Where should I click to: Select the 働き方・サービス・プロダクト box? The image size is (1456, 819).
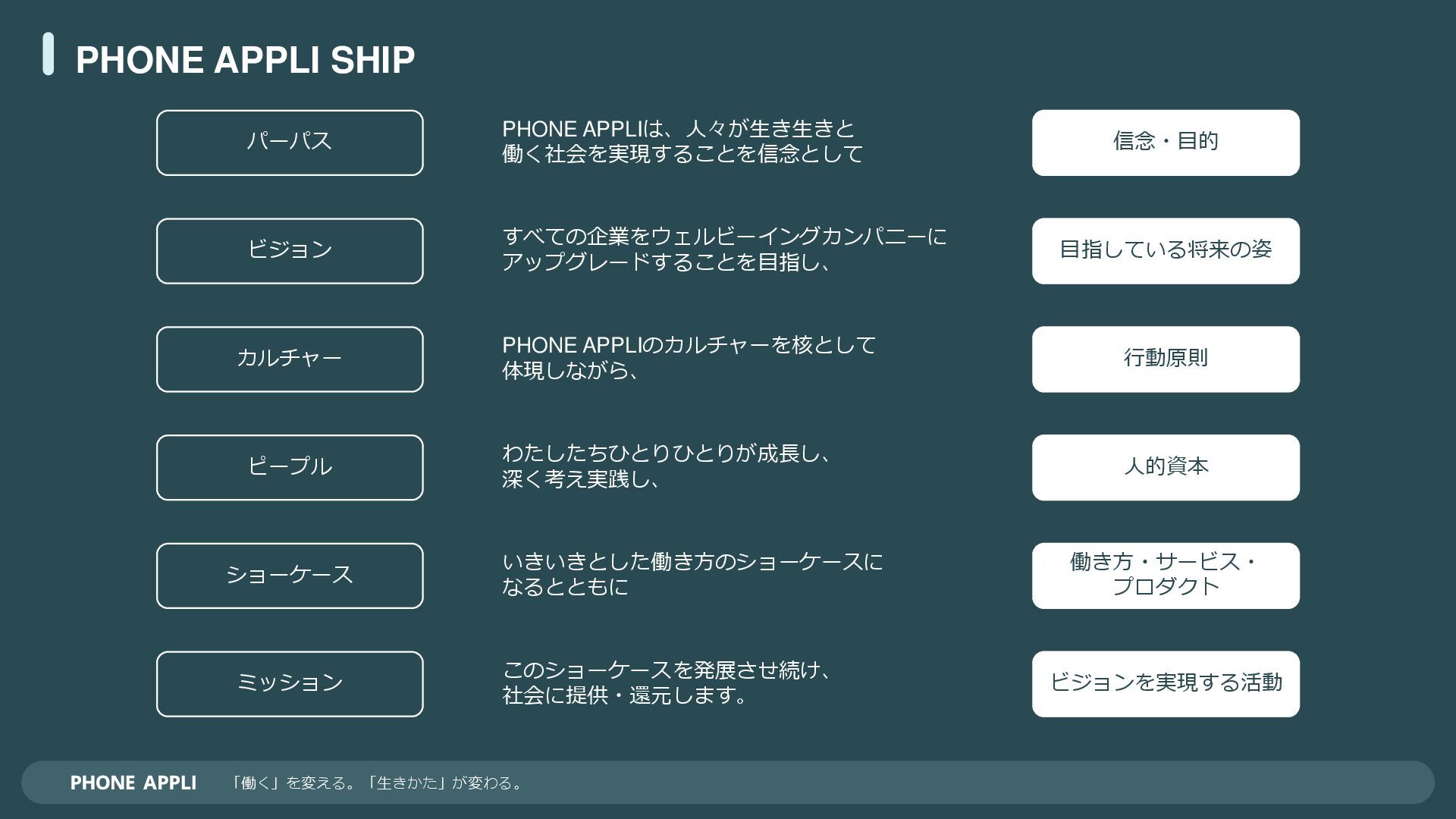(x=1166, y=576)
